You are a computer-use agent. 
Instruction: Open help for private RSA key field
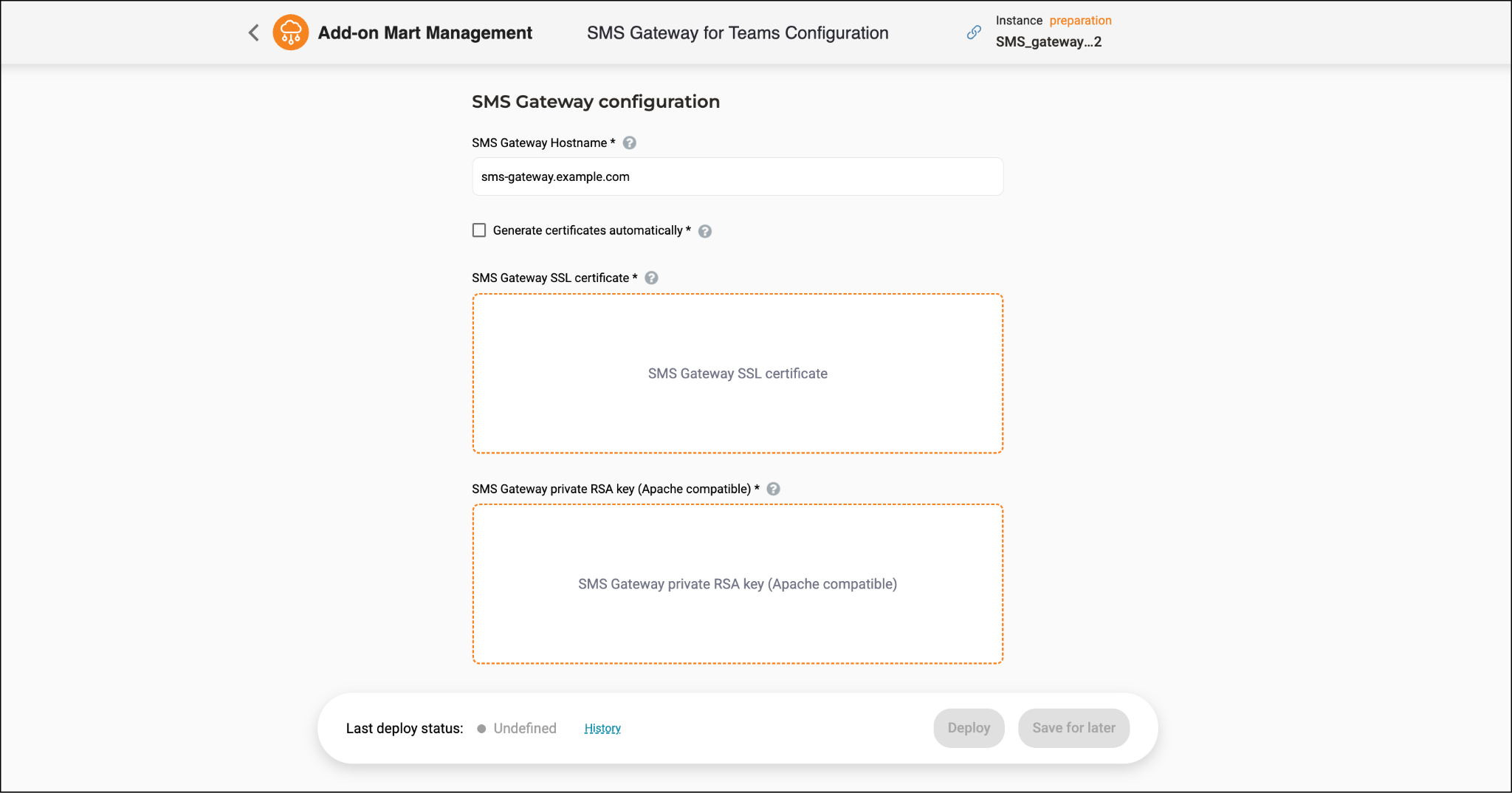(x=773, y=490)
